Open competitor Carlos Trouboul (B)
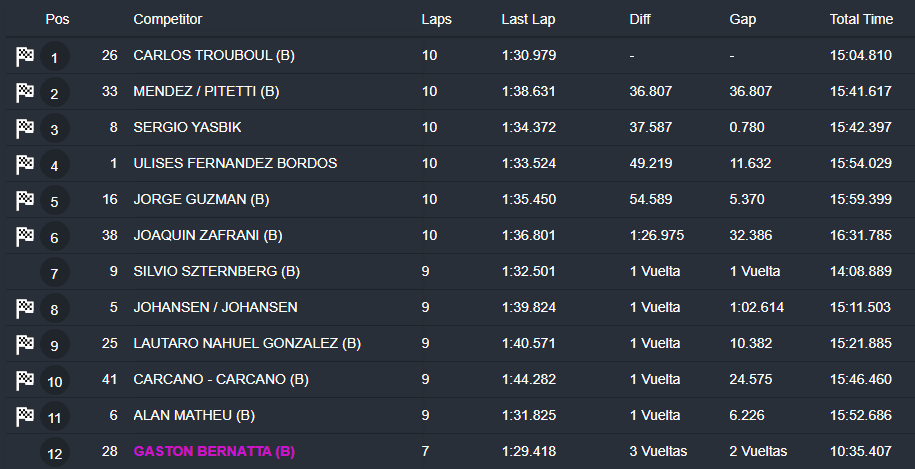Screen dimensions: 915x469 click(x=213, y=56)
